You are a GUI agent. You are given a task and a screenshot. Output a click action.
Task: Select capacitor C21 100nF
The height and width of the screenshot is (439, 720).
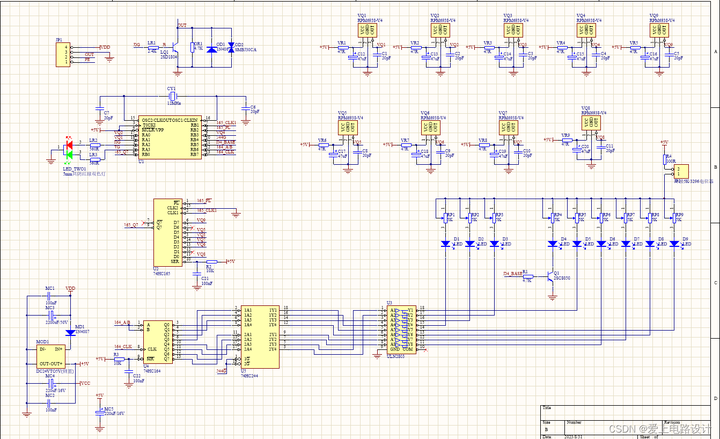[x=197, y=273]
